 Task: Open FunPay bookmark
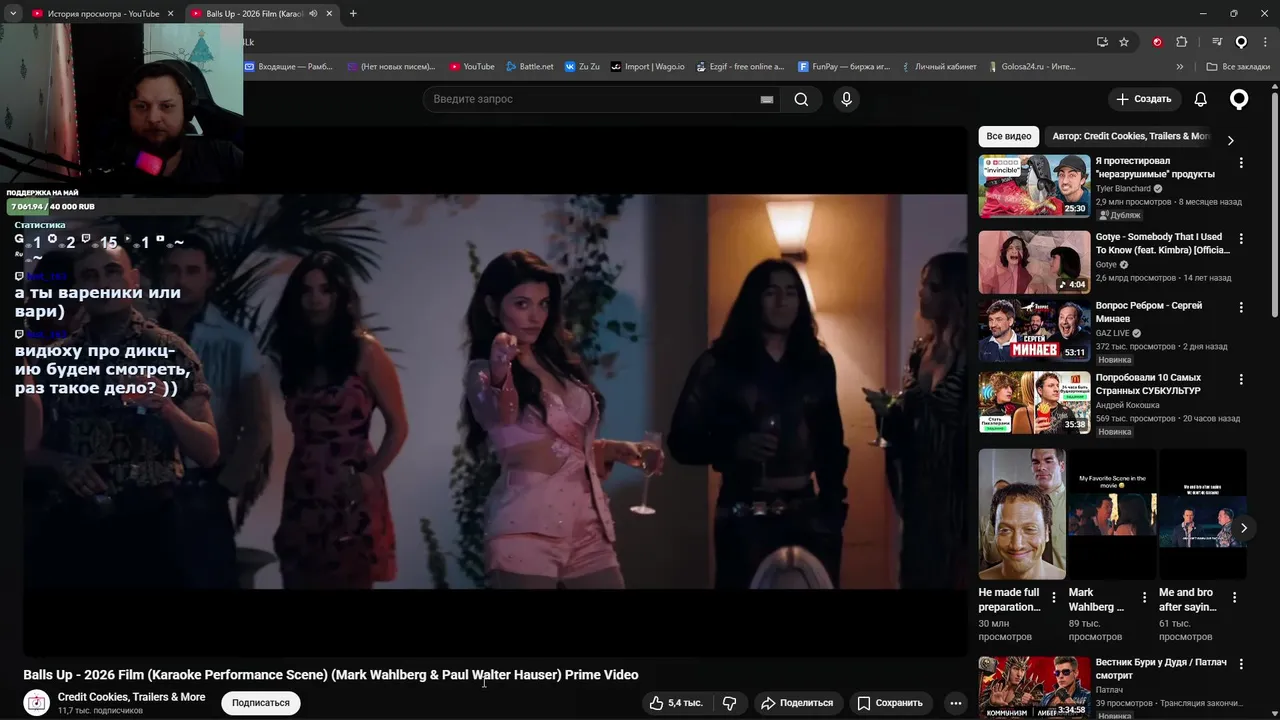[x=844, y=67]
